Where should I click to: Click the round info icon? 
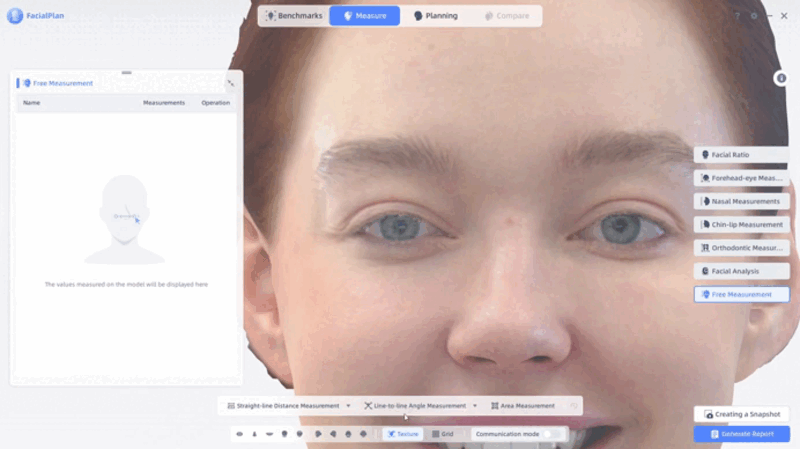tap(781, 78)
